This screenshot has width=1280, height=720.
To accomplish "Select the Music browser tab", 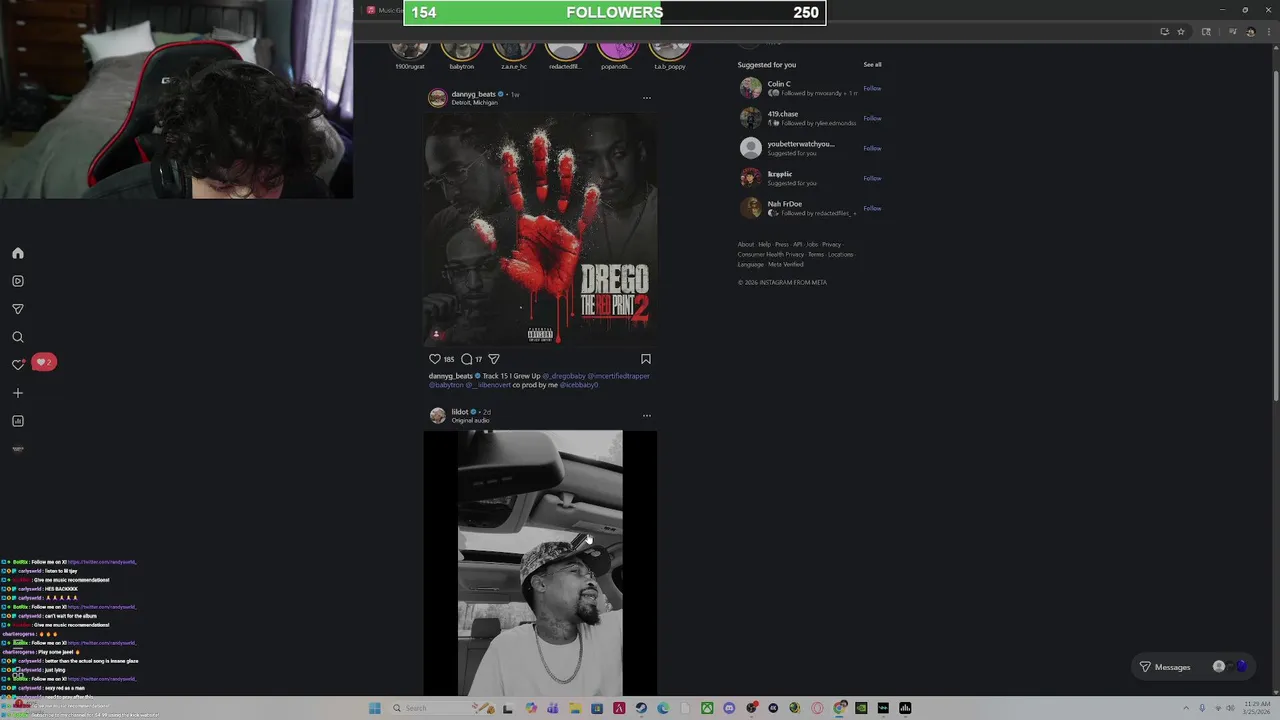I will click(x=384, y=10).
